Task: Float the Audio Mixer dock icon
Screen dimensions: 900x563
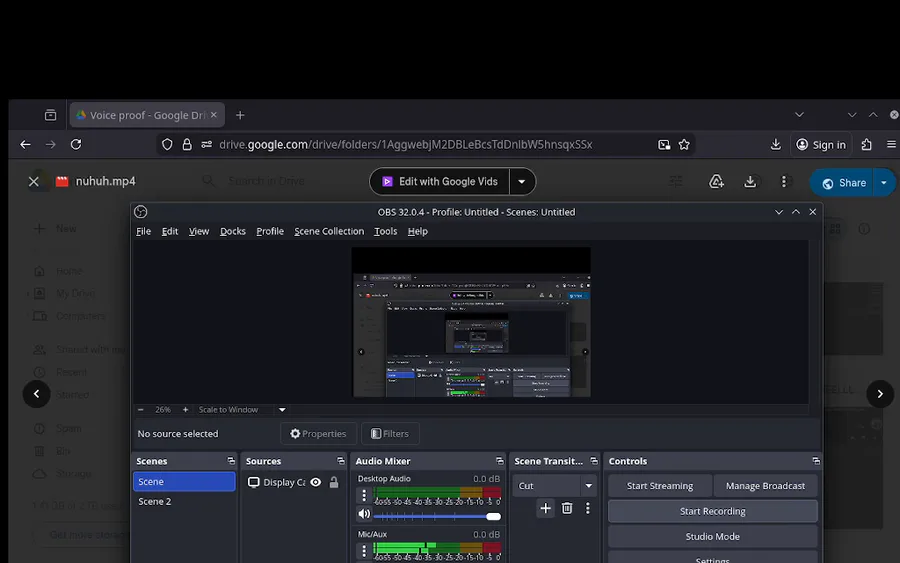Action: (499, 461)
